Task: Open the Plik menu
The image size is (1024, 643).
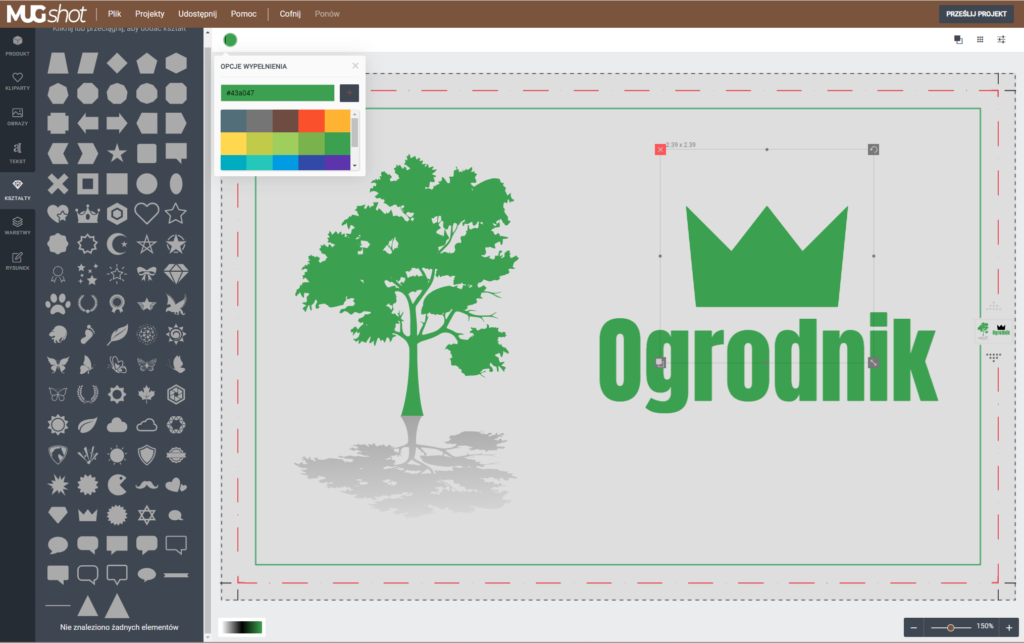Action: coord(115,14)
